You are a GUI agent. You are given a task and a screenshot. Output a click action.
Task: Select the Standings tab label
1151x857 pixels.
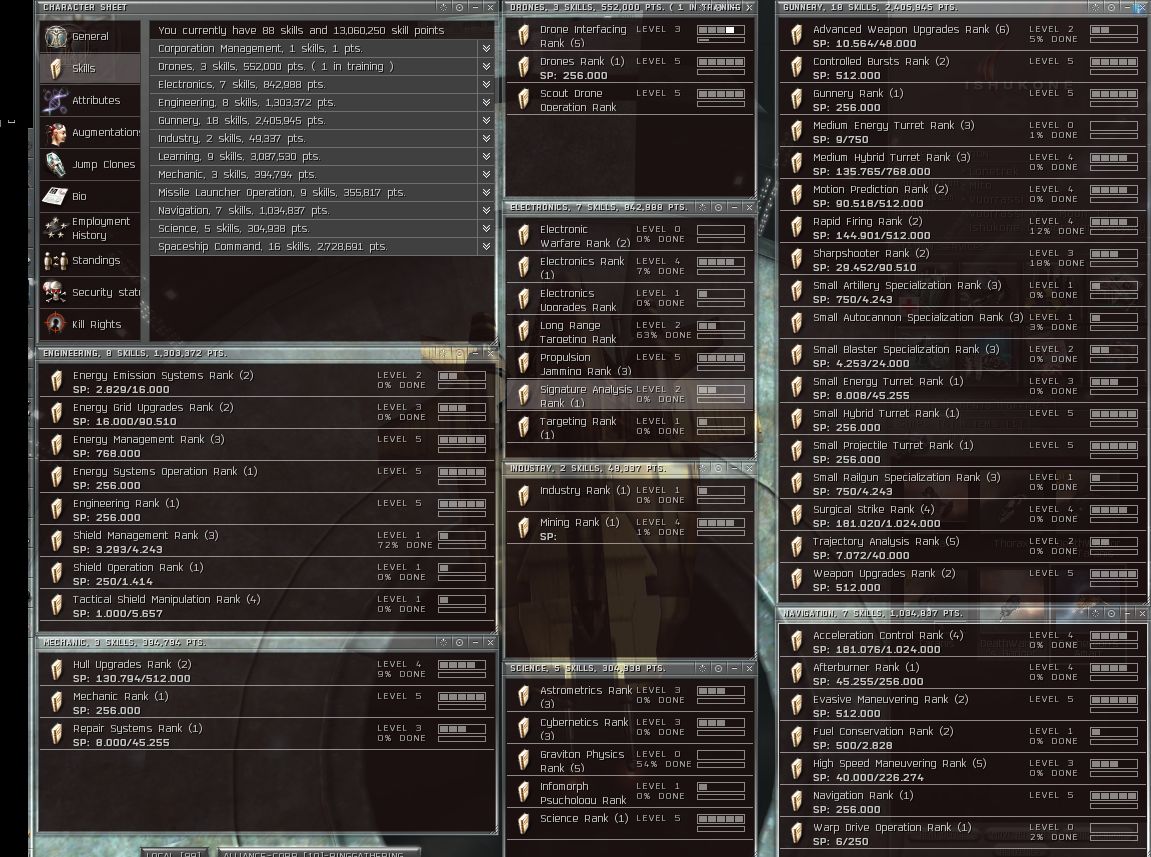[96, 261]
